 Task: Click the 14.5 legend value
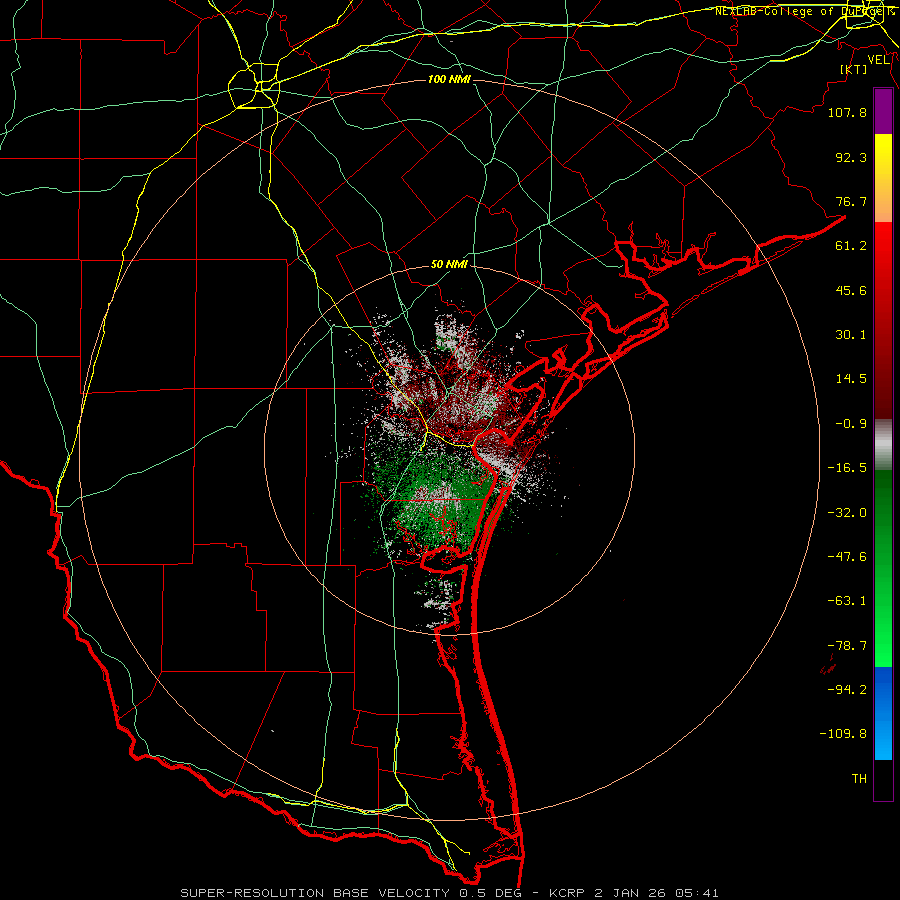[851, 379]
